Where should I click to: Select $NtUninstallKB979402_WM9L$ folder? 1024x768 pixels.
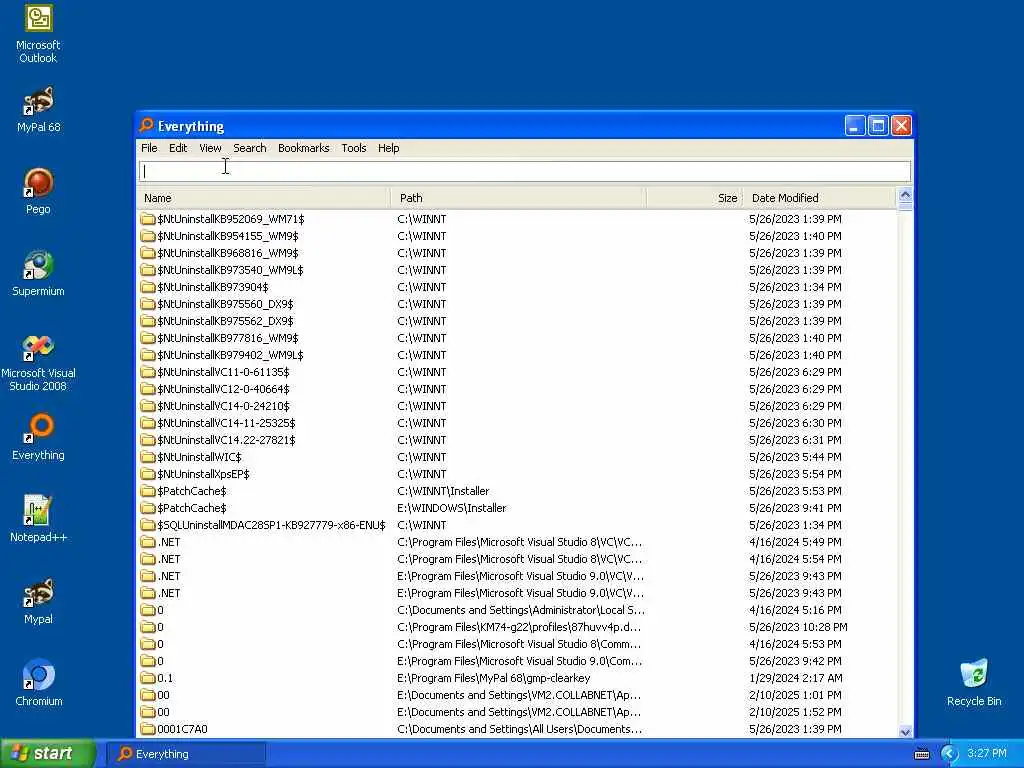click(x=517, y=355)
